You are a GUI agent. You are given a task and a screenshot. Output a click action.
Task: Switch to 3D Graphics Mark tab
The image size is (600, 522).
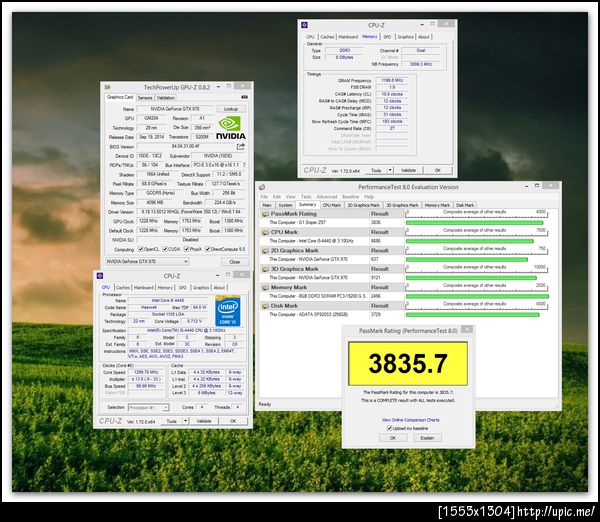tap(403, 205)
